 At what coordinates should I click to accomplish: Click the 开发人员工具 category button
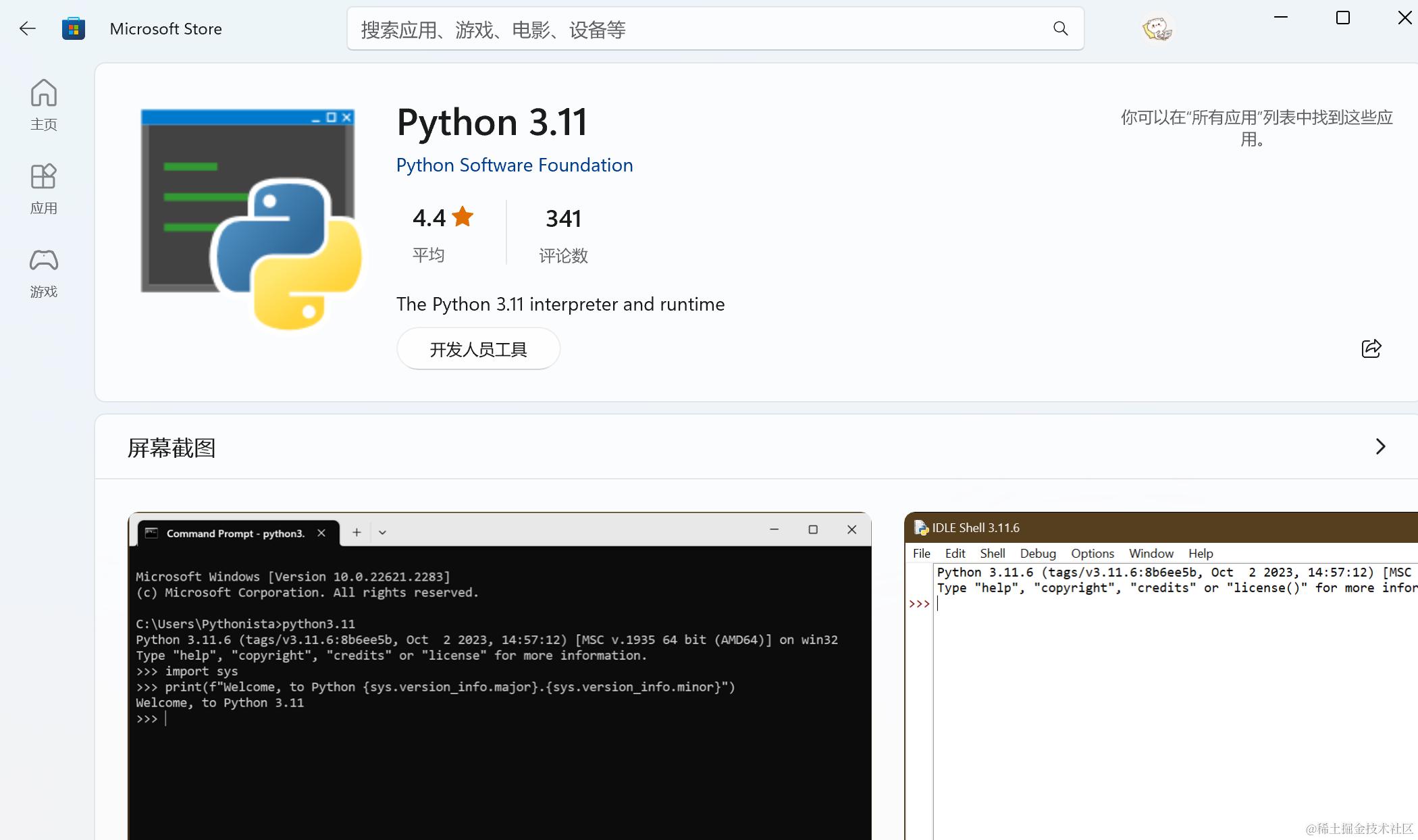[478, 349]
